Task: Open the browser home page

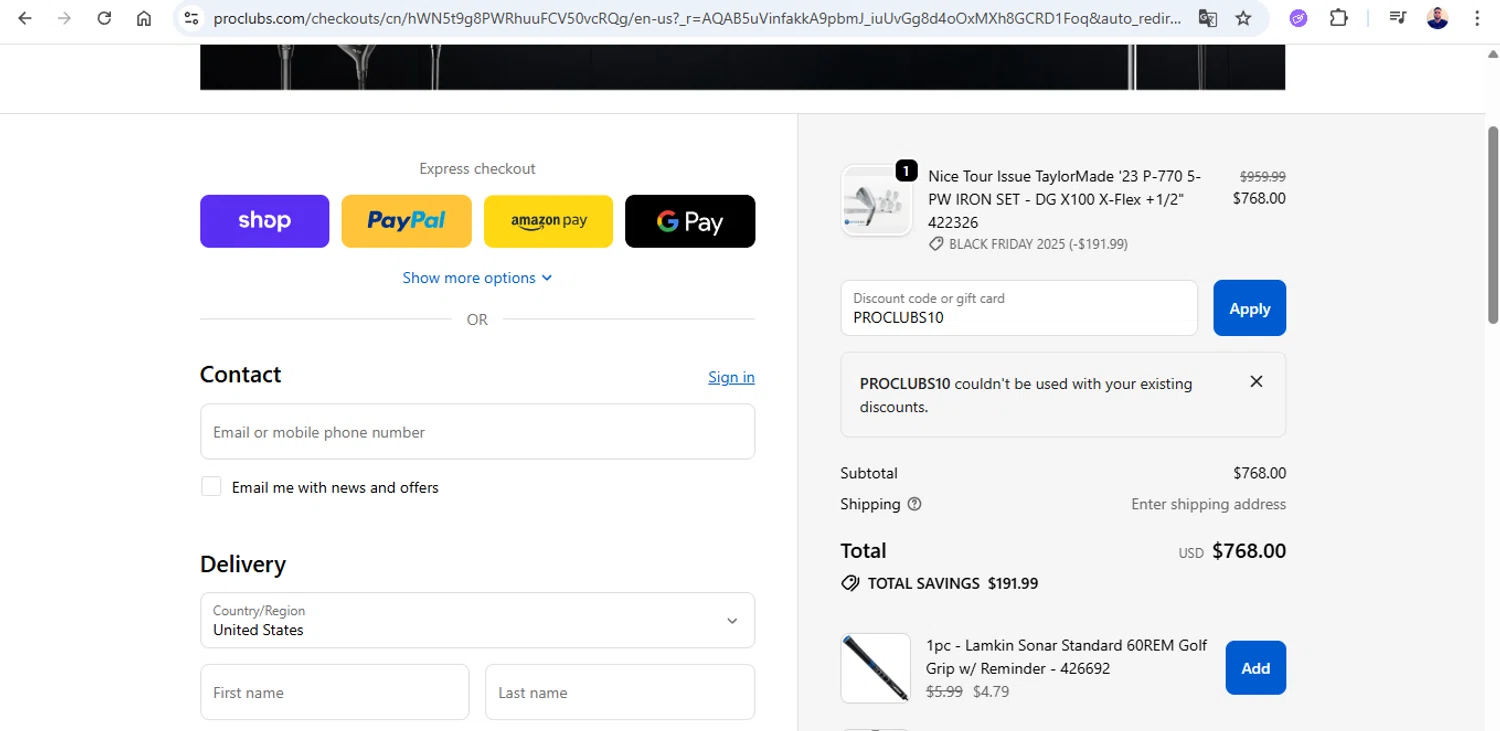Action: [x=144, y=18]
